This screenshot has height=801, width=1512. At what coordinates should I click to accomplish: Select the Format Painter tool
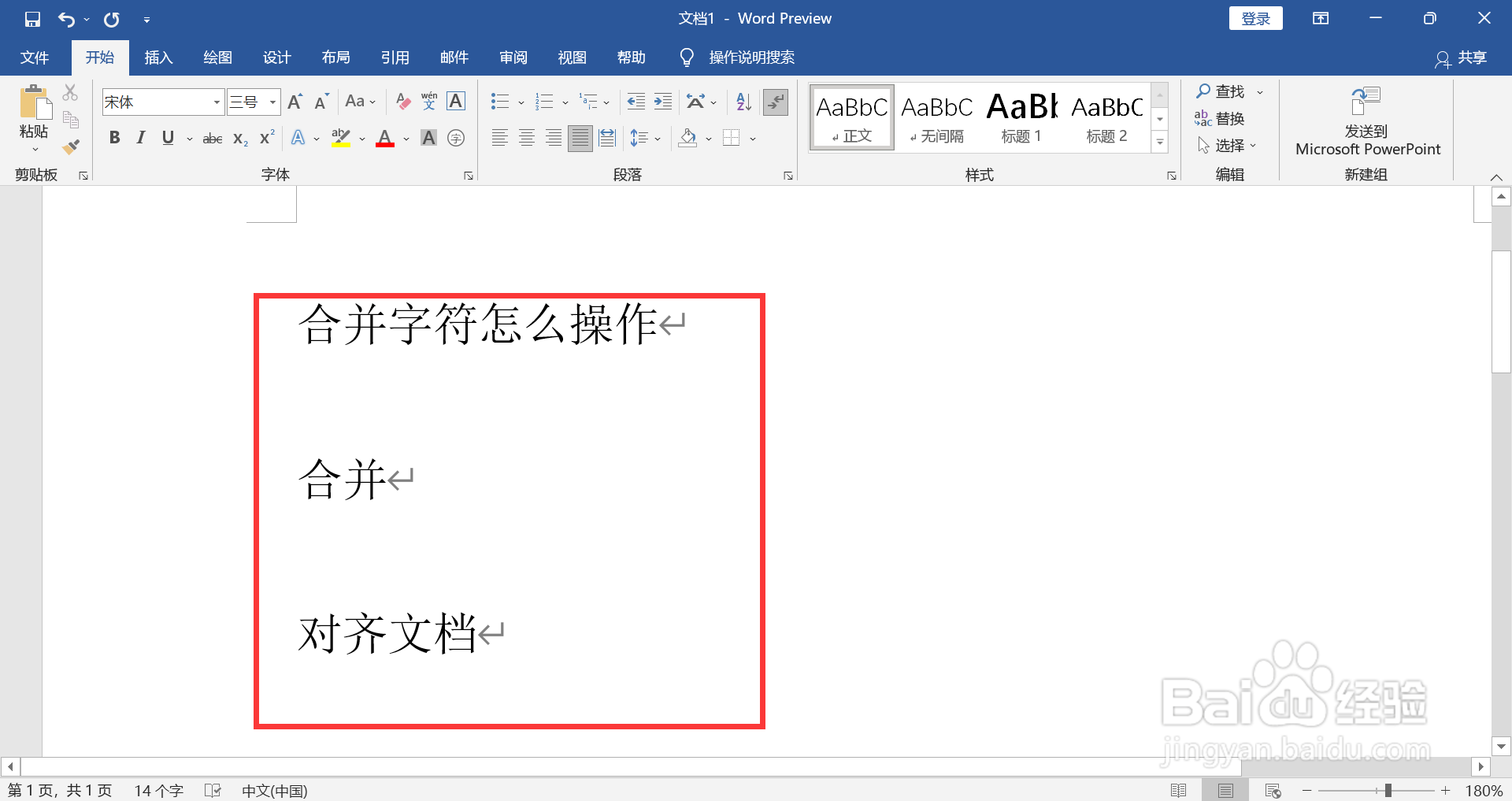pyautogui.click(x=71, y=146)
